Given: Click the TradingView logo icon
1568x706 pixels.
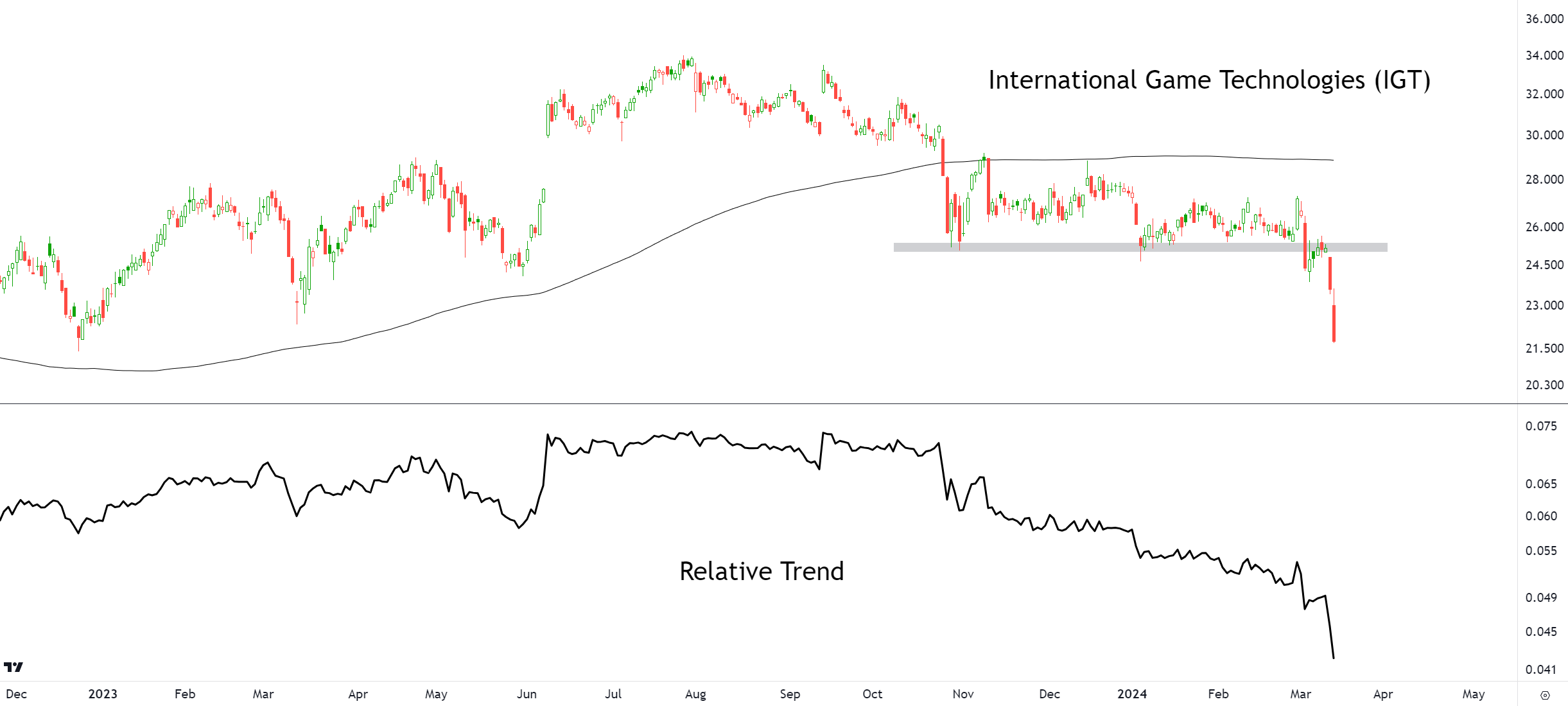Looking at the screenshot, I should pos(13,667).
